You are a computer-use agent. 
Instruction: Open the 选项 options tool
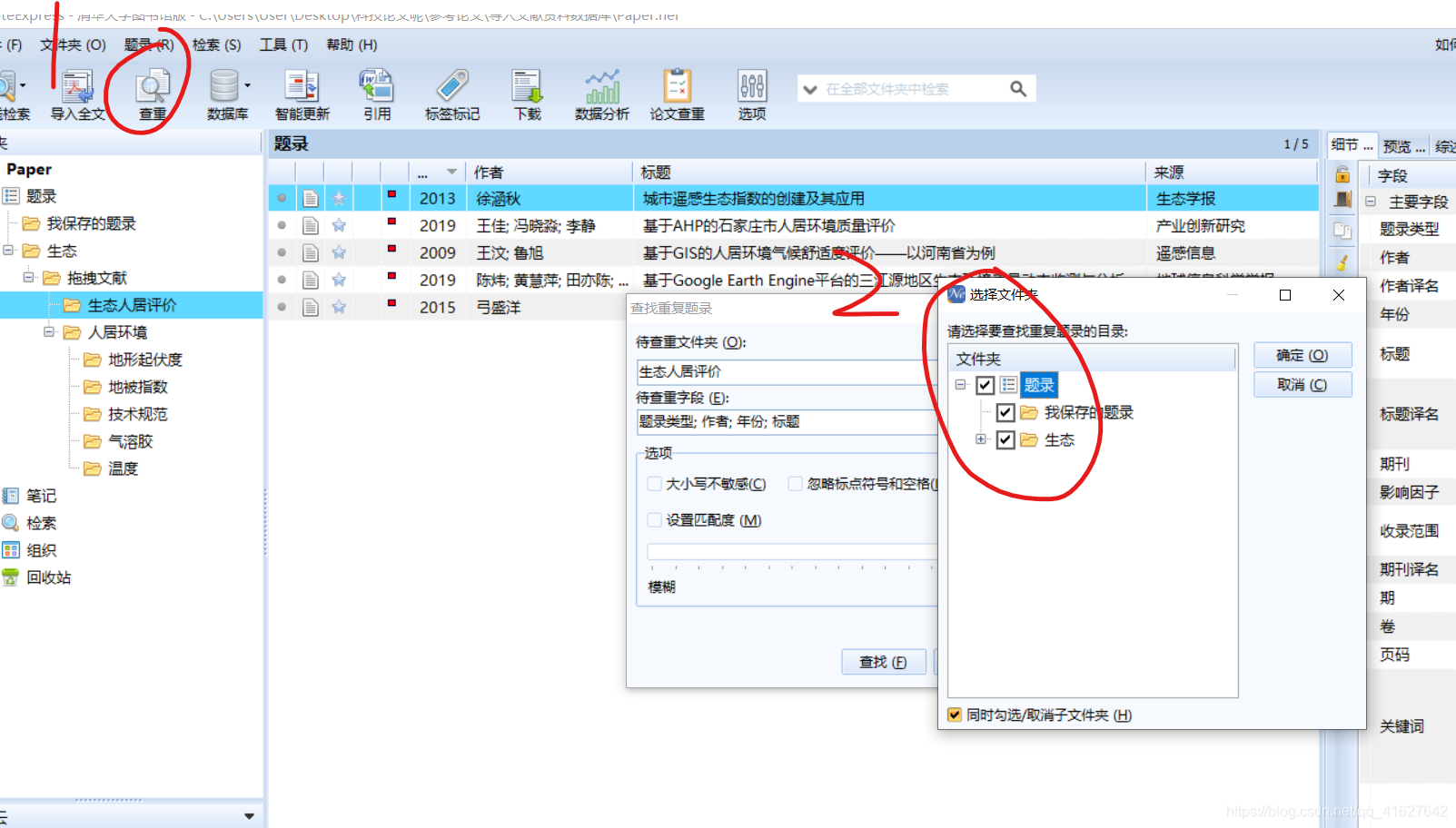pos(752,94)
